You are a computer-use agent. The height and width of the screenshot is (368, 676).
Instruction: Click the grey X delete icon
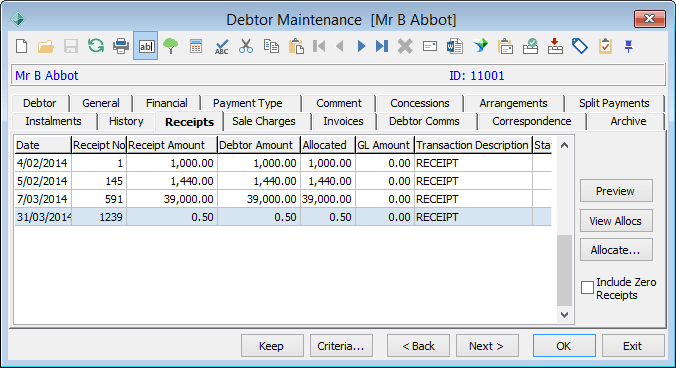click(405, 46)
